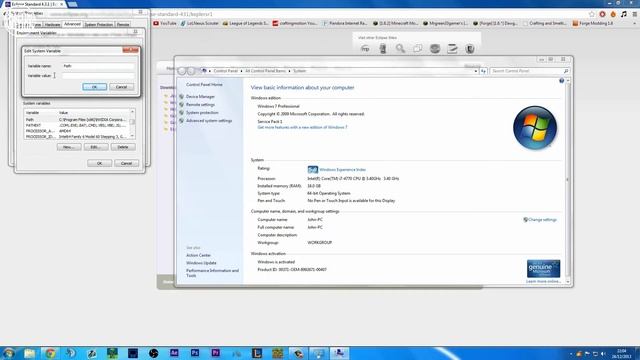Select the PROCESSOR_A... variable row
This screenshot has height=360, width=640.
(x=76, y=131)
